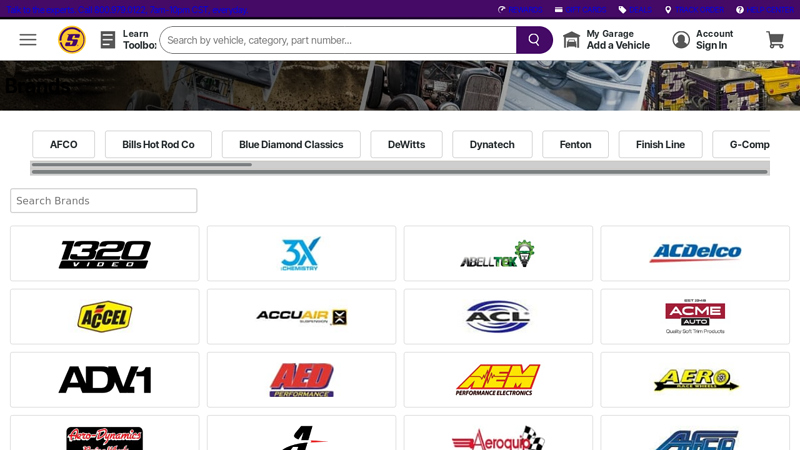Select AEM Performance Electronics brand

click(x=498, y=380)
